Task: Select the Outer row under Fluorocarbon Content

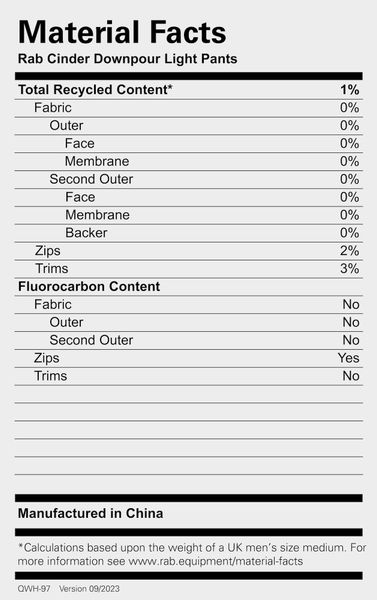Action: pos(189,323)
